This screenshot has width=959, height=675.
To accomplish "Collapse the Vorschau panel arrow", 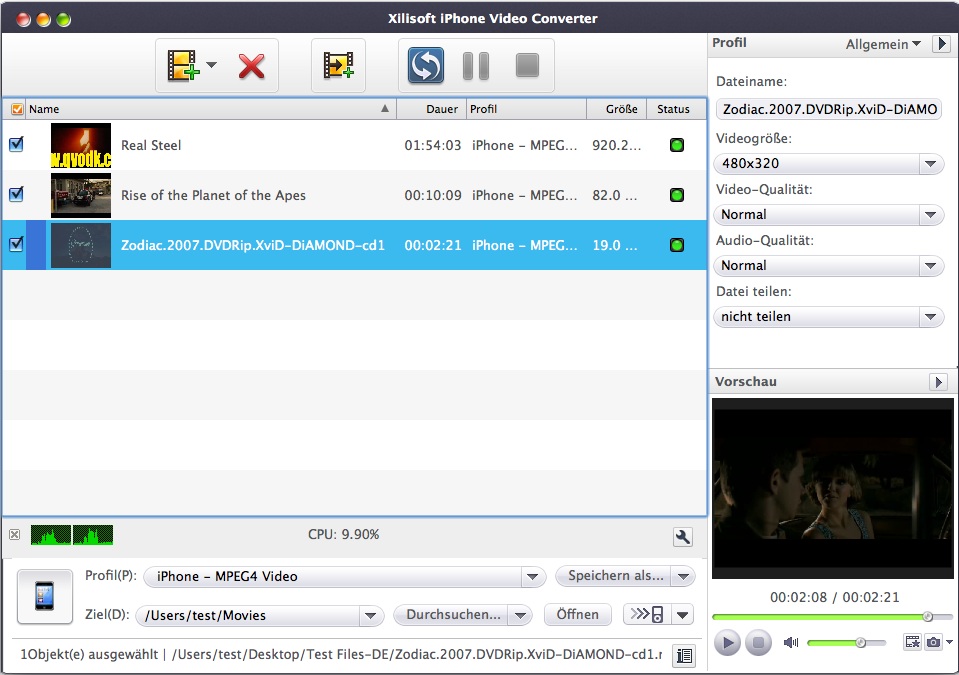I will [938, 382].
